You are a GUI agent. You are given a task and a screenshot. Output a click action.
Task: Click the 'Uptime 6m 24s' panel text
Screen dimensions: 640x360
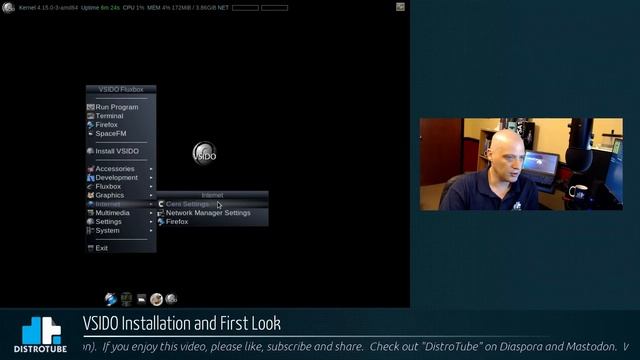click(100, 8)
